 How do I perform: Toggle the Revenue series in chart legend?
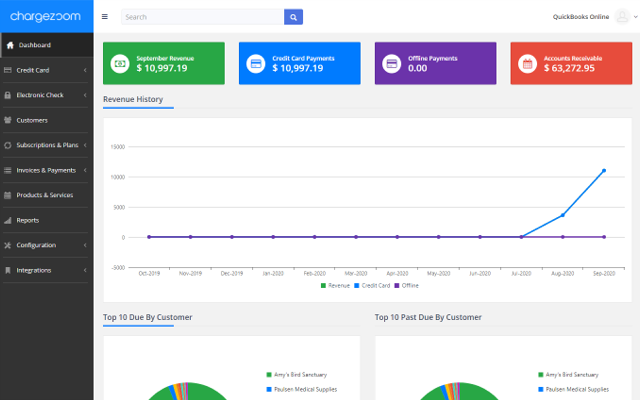tap(336, 286)
